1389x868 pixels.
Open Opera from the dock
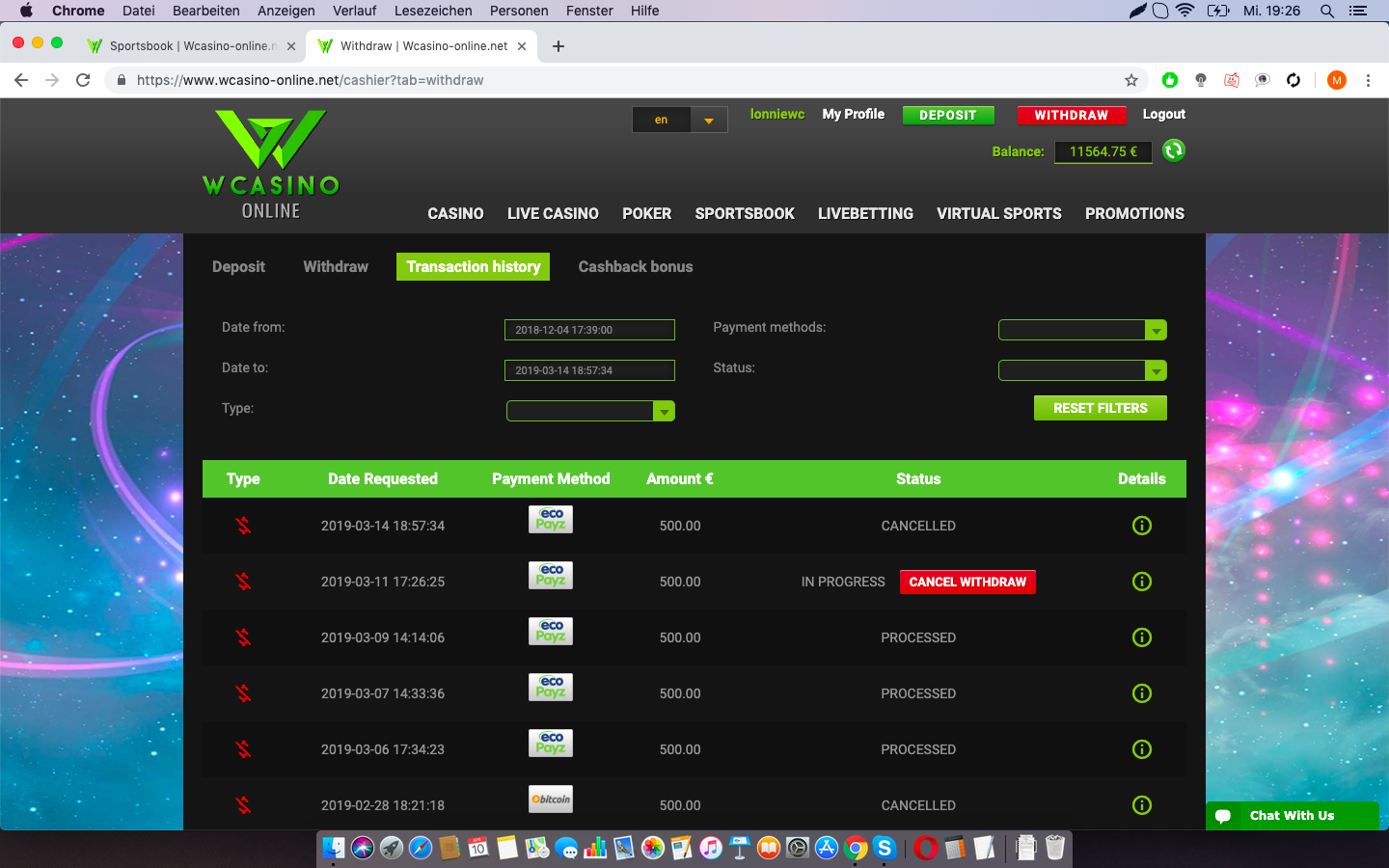926,848
